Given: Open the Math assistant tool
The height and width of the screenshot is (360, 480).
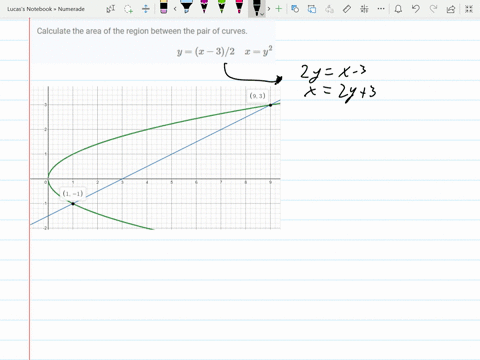Looking at the screenshot, I should point(364,9).
